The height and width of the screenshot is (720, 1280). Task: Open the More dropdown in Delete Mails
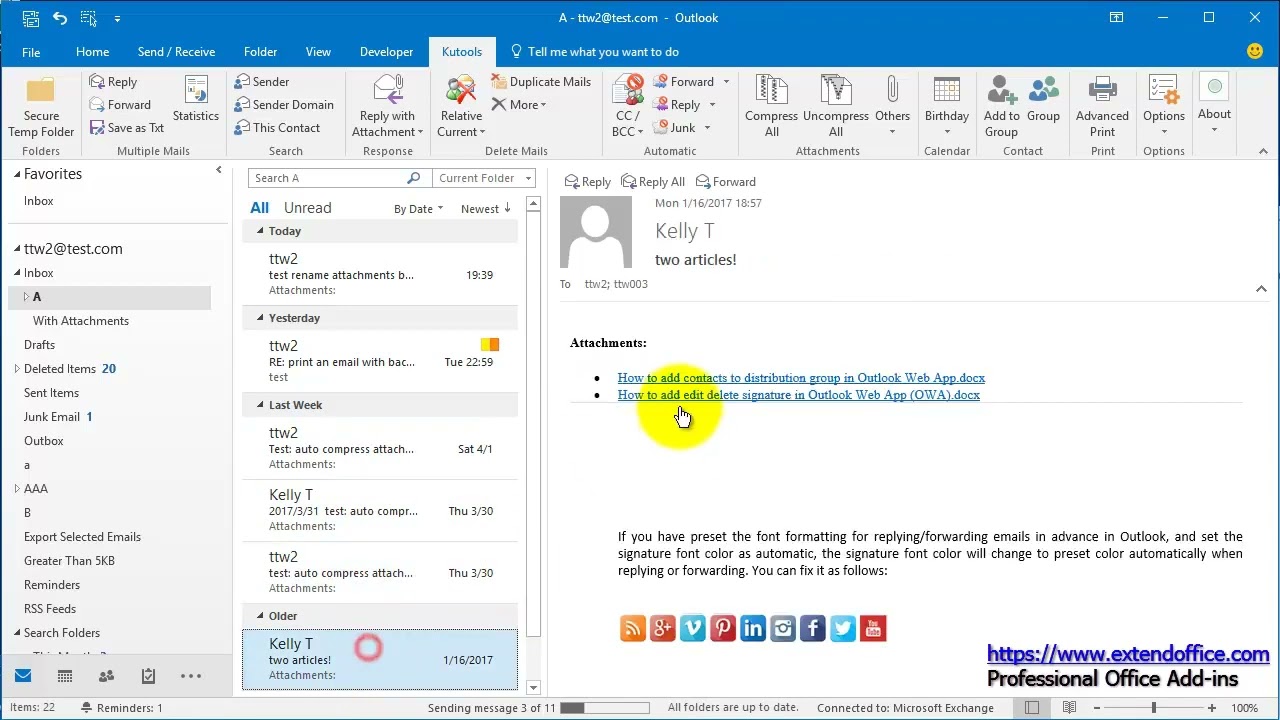coord(519,105)
